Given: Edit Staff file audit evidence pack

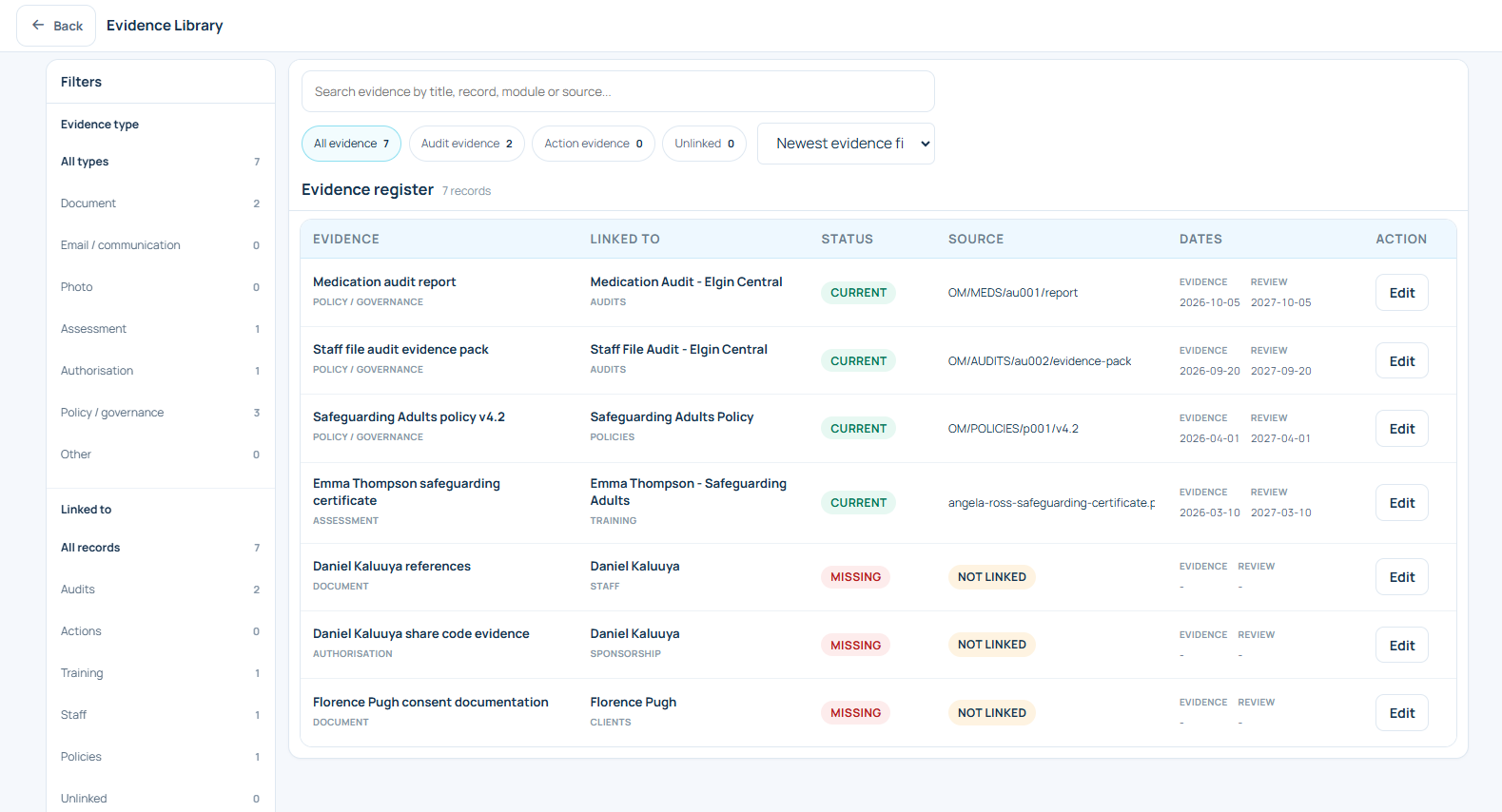Looking at the screenshot, I should pyautogui.click(x=1401, y=361).
